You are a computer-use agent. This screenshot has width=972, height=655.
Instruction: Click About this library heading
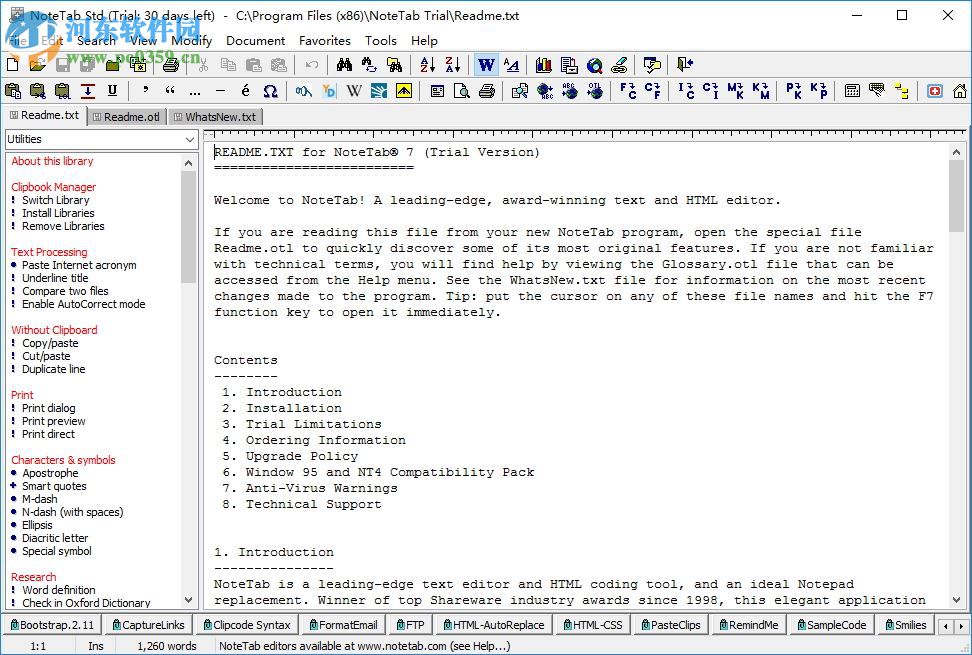click(52, 161)
